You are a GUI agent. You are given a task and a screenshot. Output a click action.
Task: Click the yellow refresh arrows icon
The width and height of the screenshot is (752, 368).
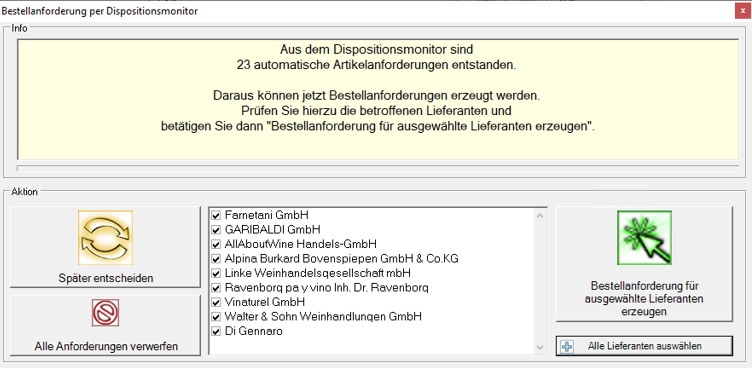pos(106,237)
